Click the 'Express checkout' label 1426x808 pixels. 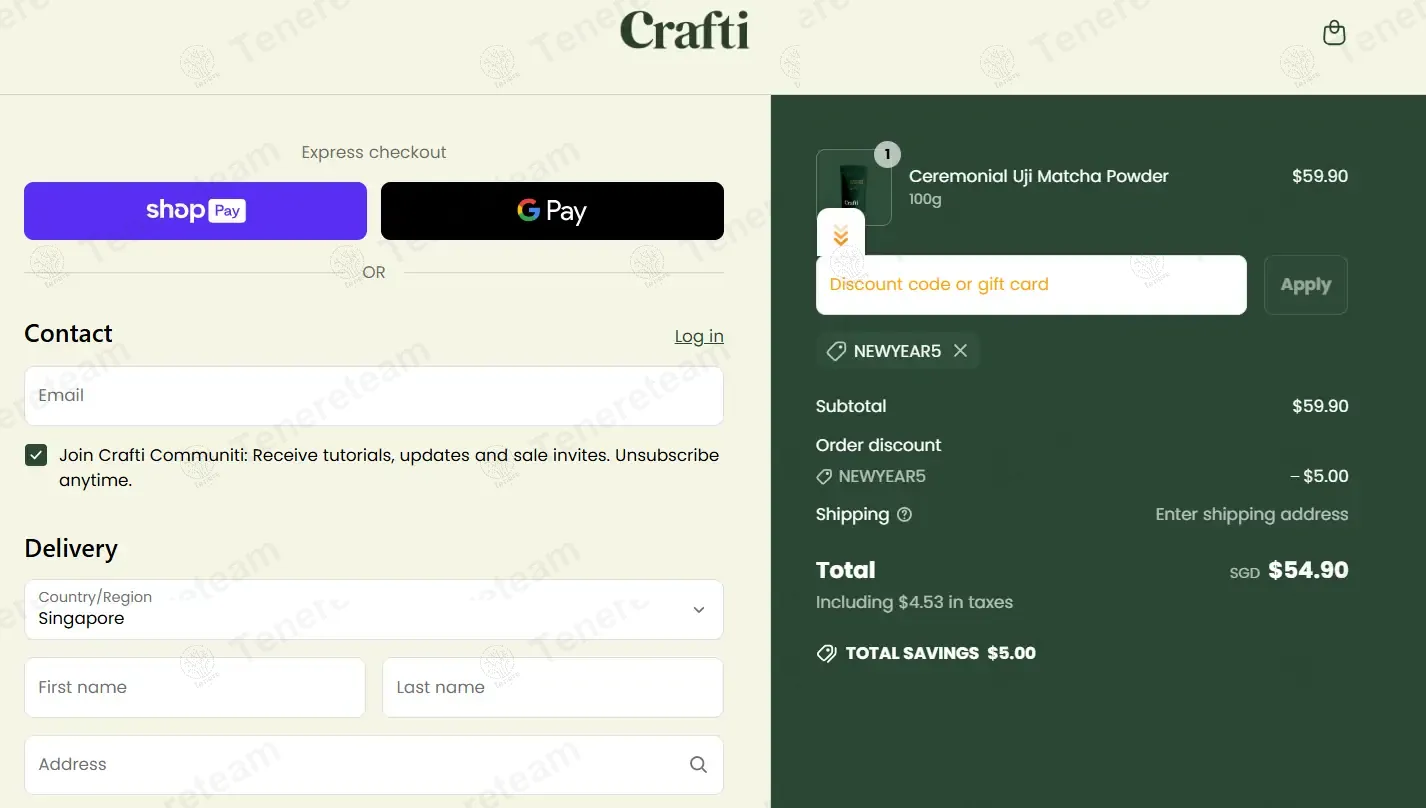[374, 152]
